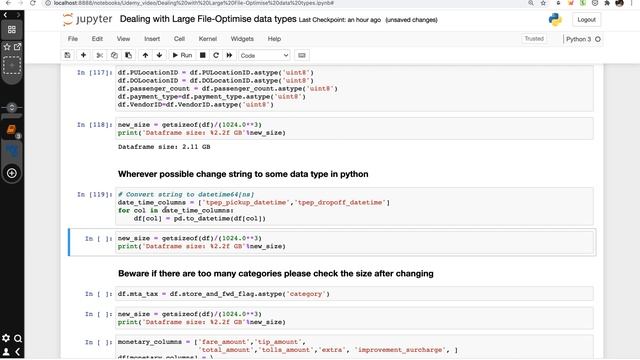Open the Help menu
This screenshot has width=640, height=360.
pyautogui.click(x=274, y=39)
